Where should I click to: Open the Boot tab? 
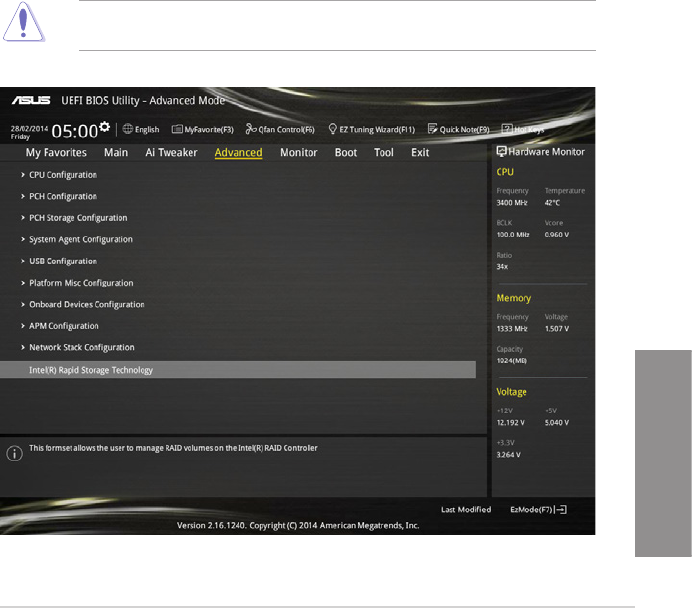click(346, 153)
